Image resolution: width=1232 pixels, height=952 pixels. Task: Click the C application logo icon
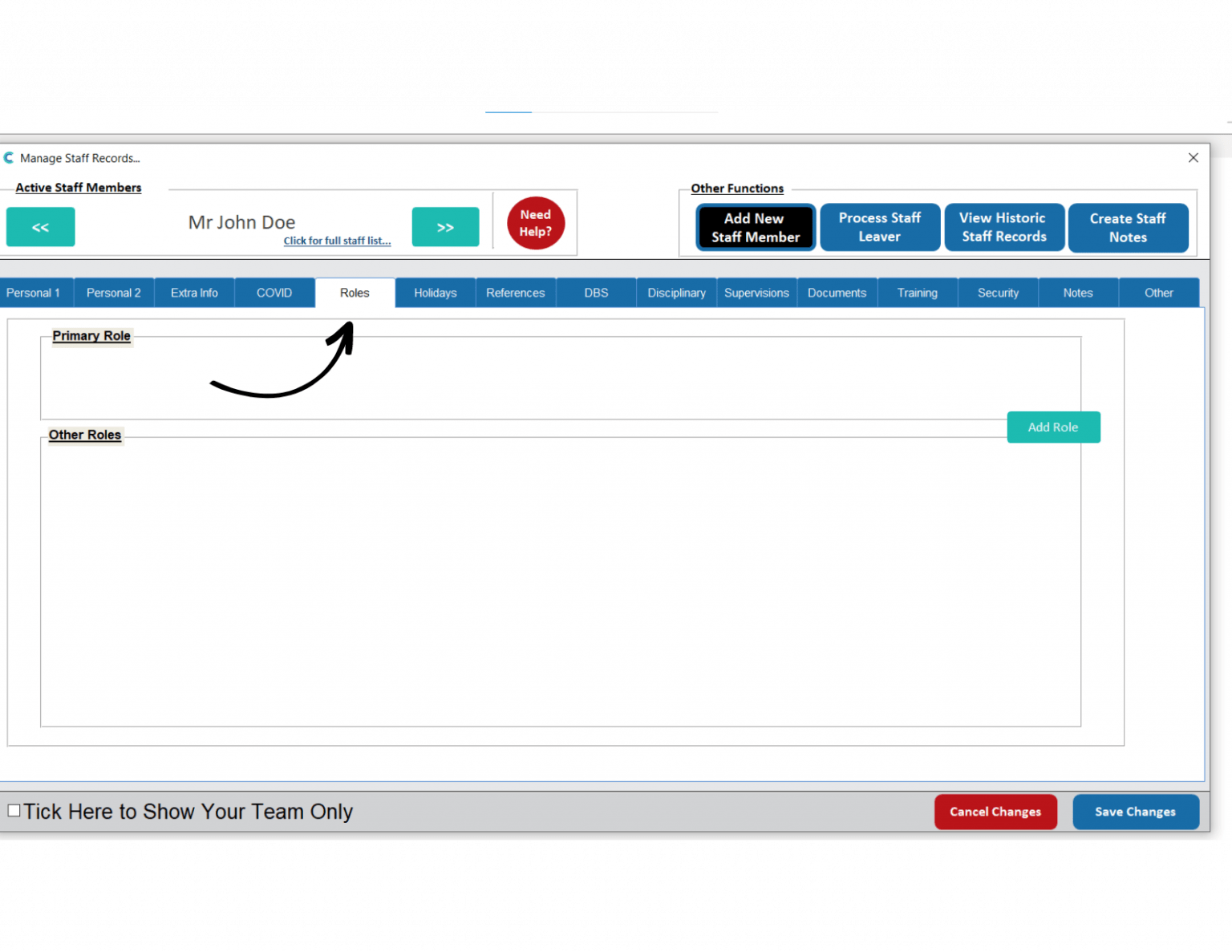click(8, 157)
